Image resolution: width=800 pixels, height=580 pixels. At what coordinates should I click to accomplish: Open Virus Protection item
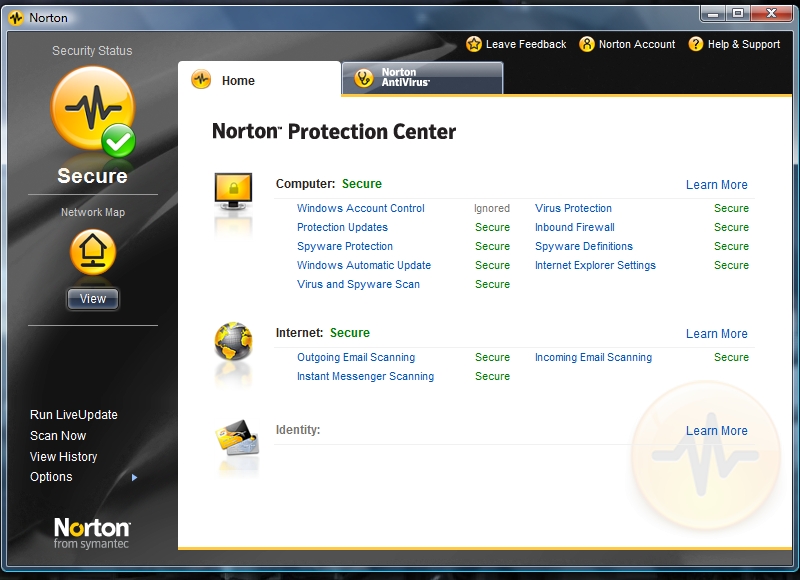pyautogui.click(x=573, y=208)
